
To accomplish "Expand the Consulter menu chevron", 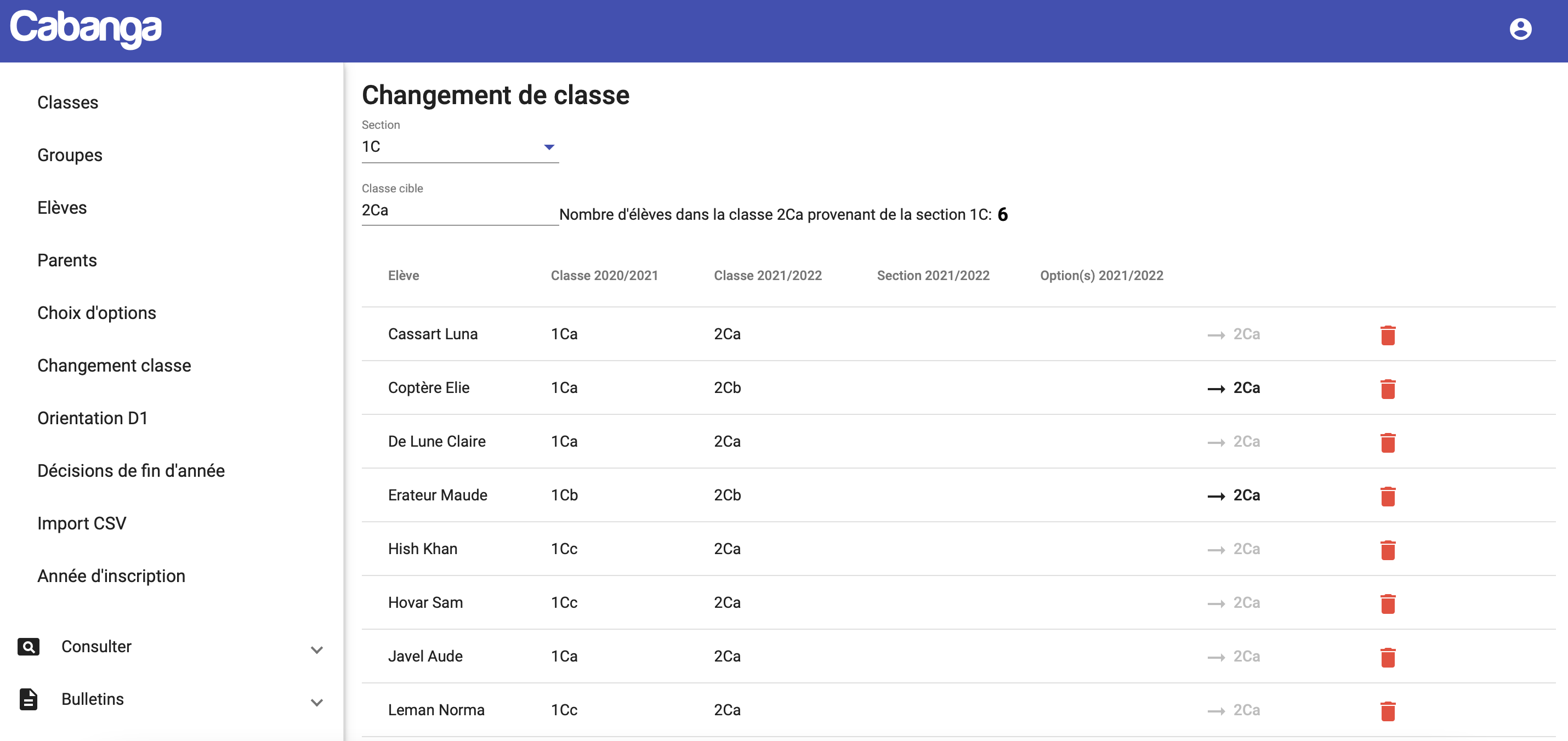I will click(316, 649).
